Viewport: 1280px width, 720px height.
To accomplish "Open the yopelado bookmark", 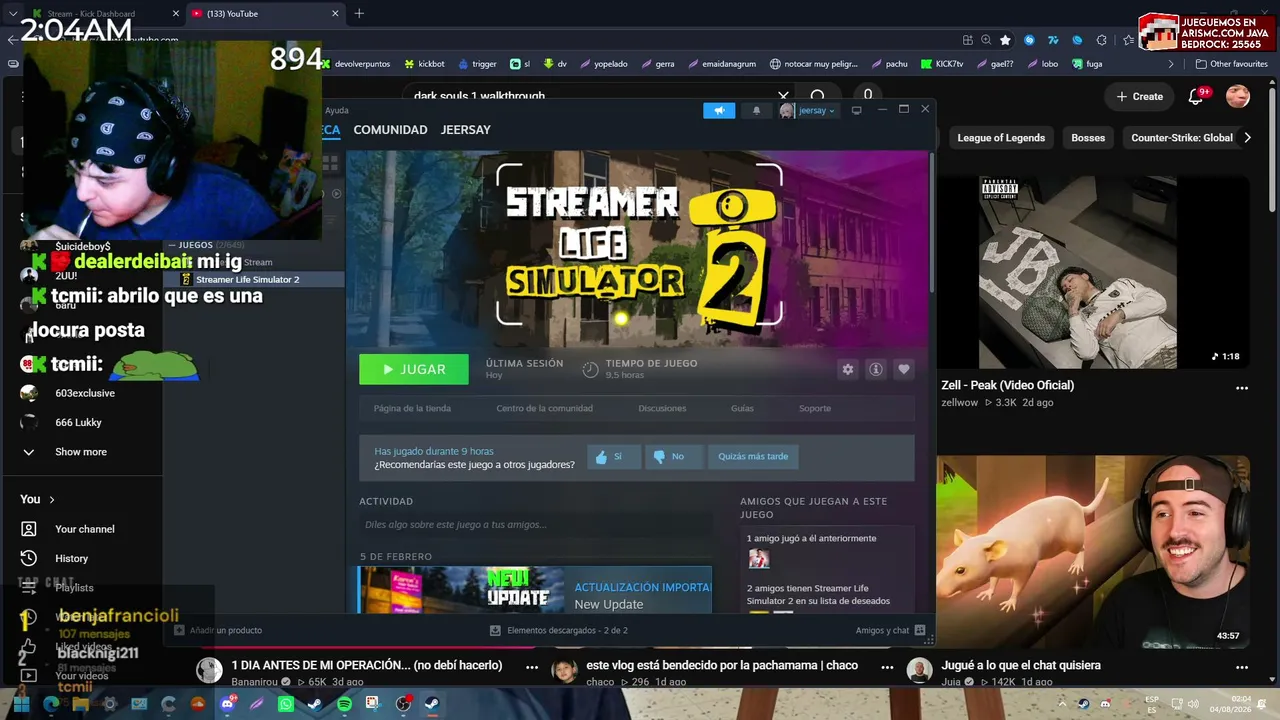I will [x=603, y=64].
